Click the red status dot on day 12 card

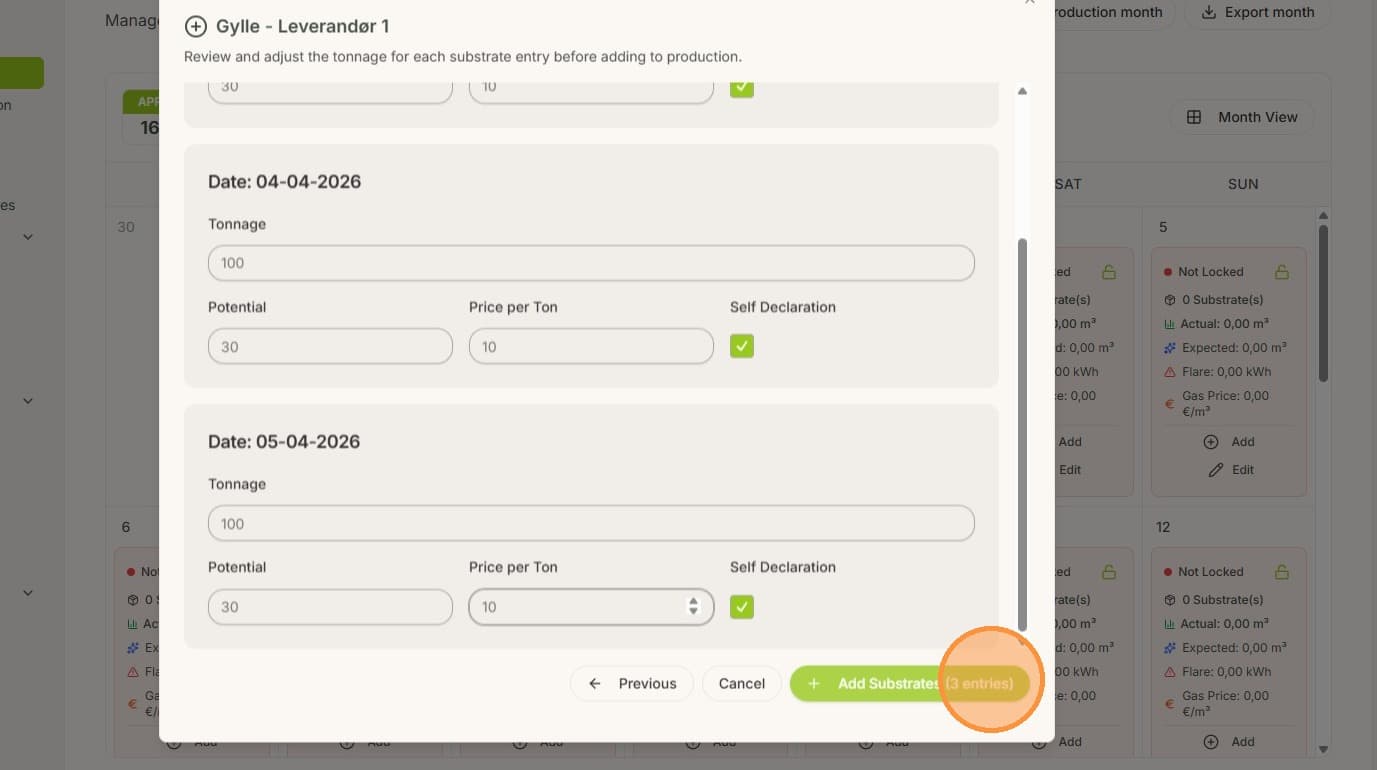[1168, 572]
